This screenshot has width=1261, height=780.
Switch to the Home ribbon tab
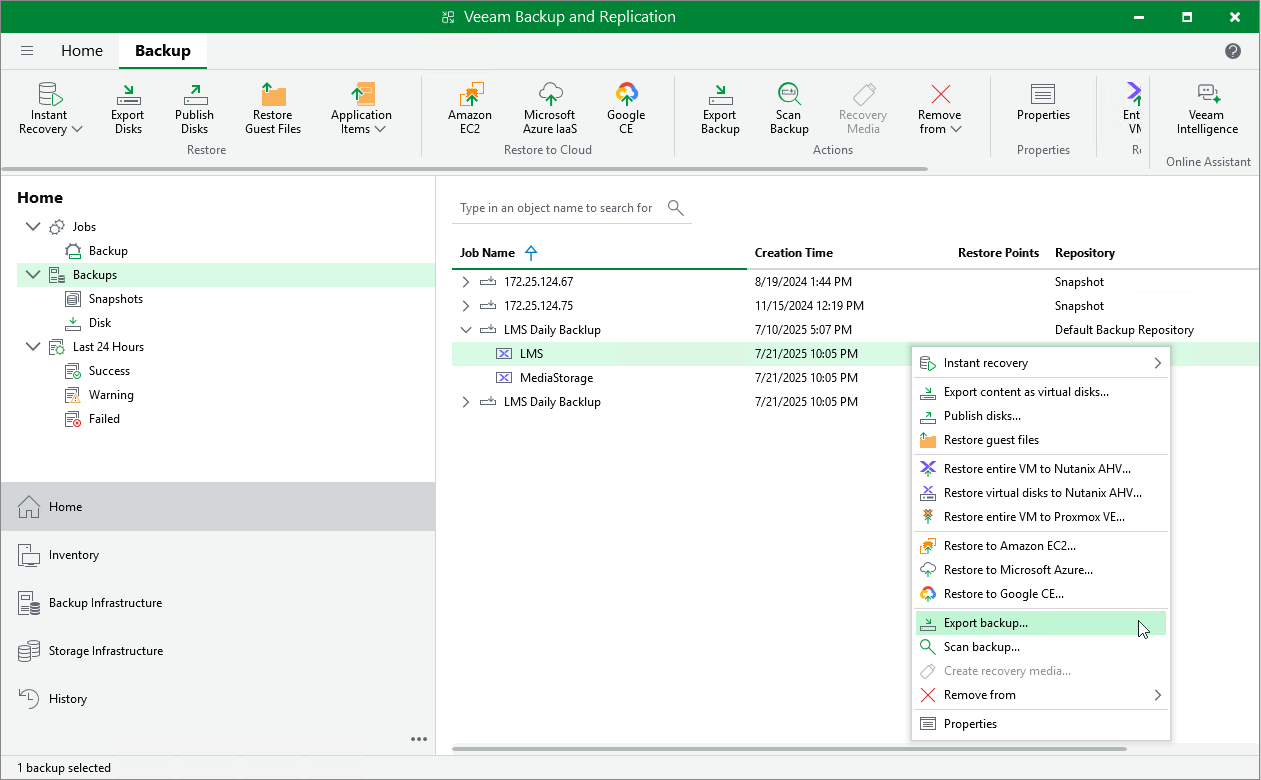82,51
